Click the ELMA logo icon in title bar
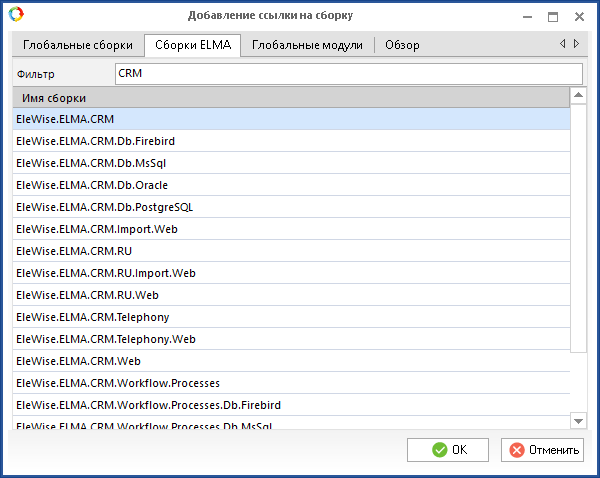The width and height of the screenshot is (600, 478). pyautogui.click(x=16, y=15)
